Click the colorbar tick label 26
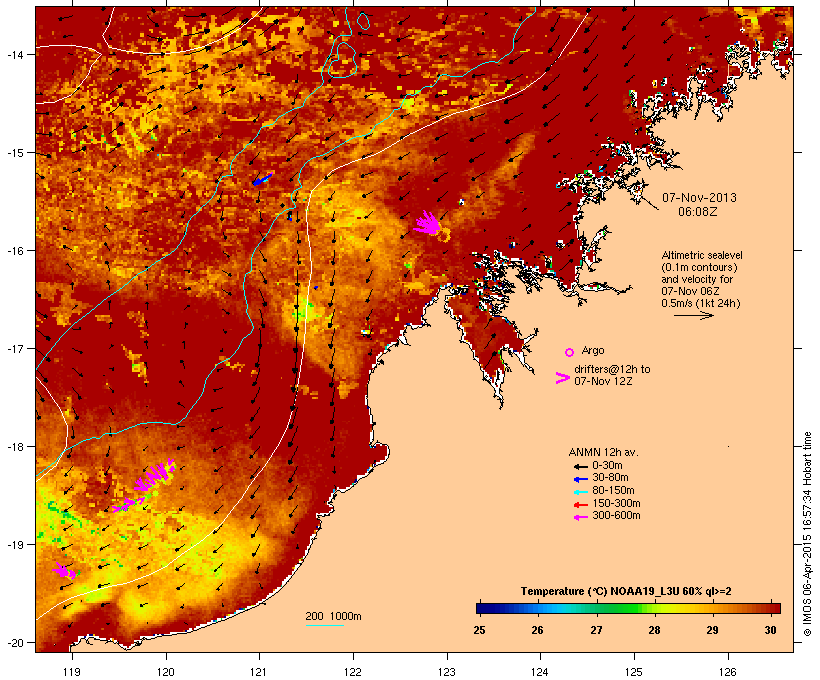 538,630
